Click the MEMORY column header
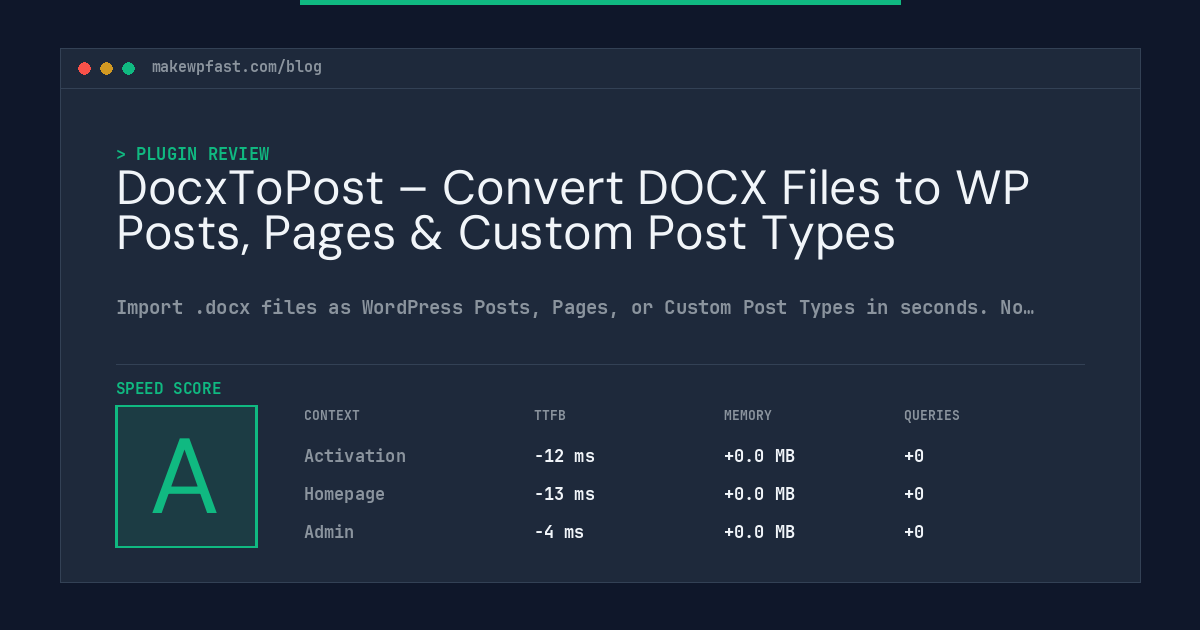The height and width of the screenshot is (630, 1200). point(748,415)
